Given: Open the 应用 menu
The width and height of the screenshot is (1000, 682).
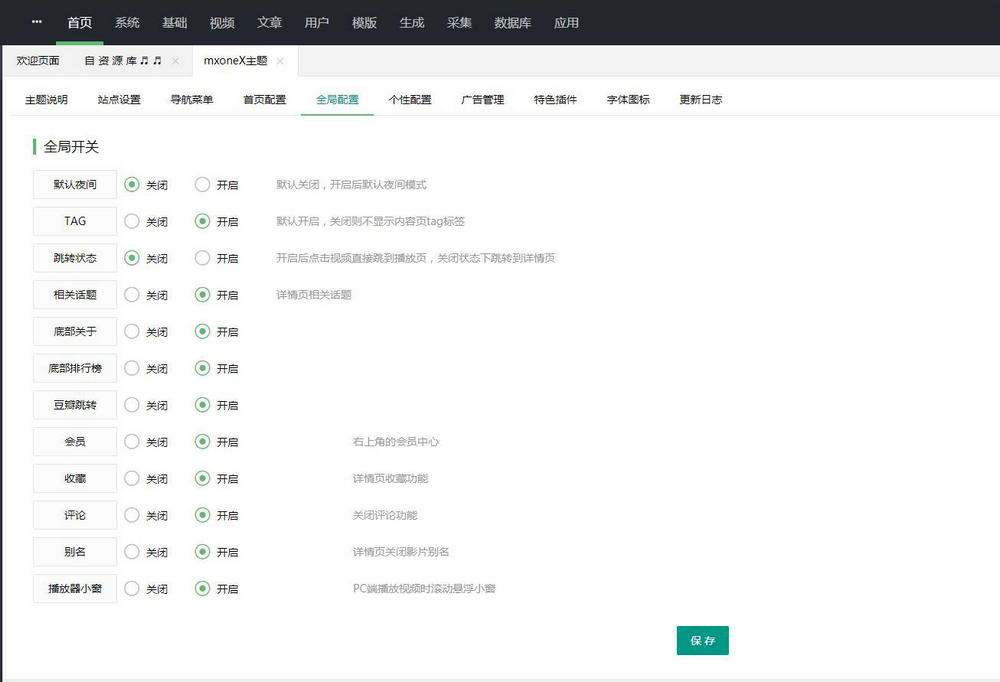Looking at the screenshot, I should coord(567,22).
